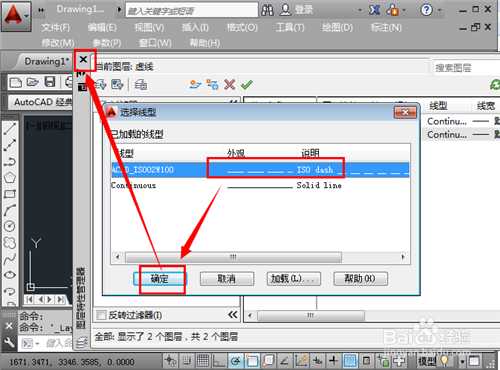
Task: Open the 视图(V) menu
Action: pos(149,28)
